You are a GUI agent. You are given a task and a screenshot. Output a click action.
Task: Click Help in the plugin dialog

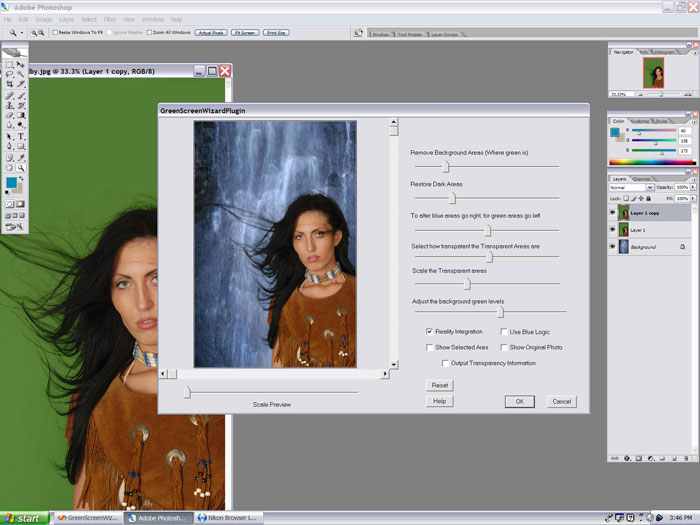(x=440, y=401)
